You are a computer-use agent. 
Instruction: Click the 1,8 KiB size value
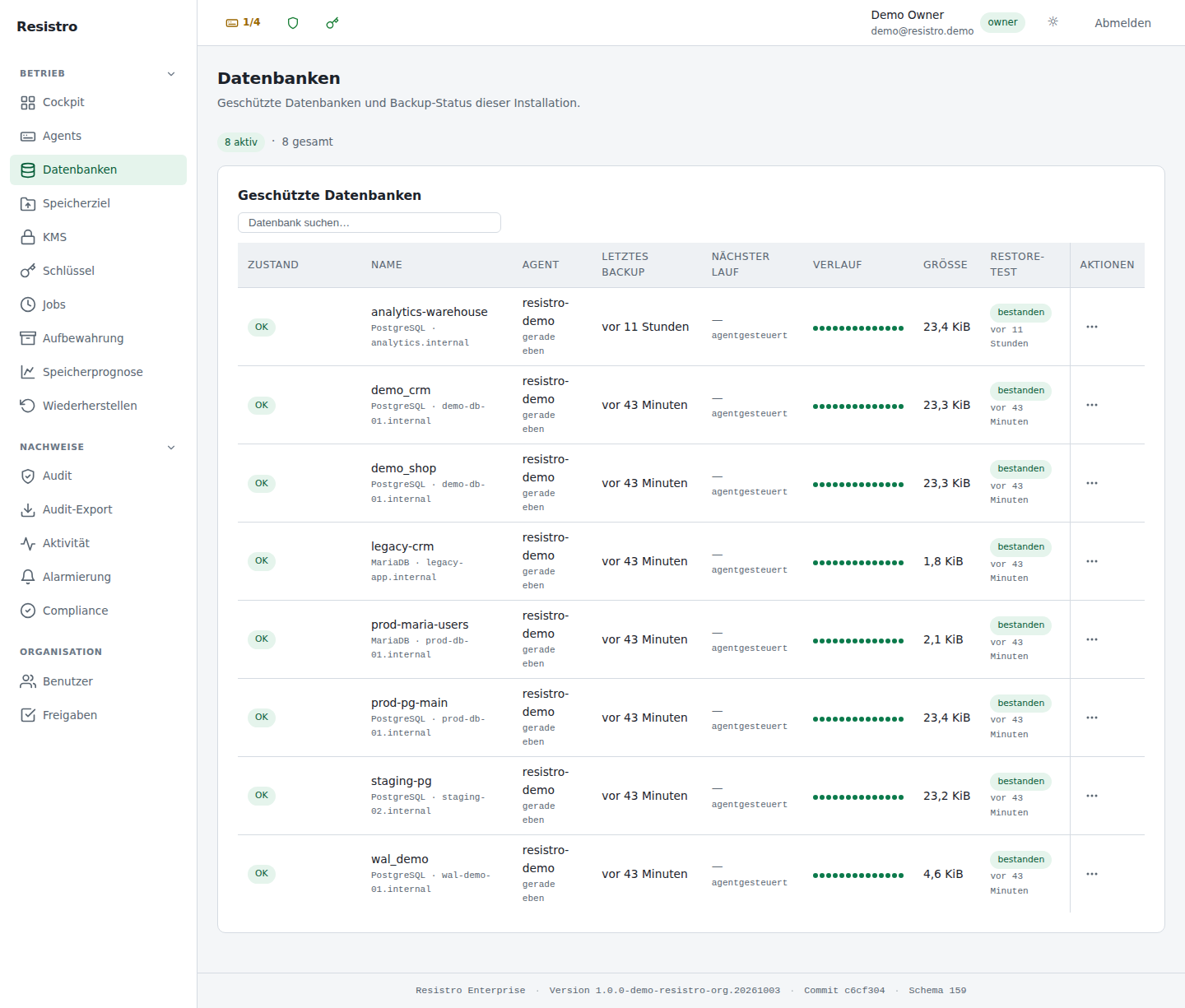coord(943,562)
